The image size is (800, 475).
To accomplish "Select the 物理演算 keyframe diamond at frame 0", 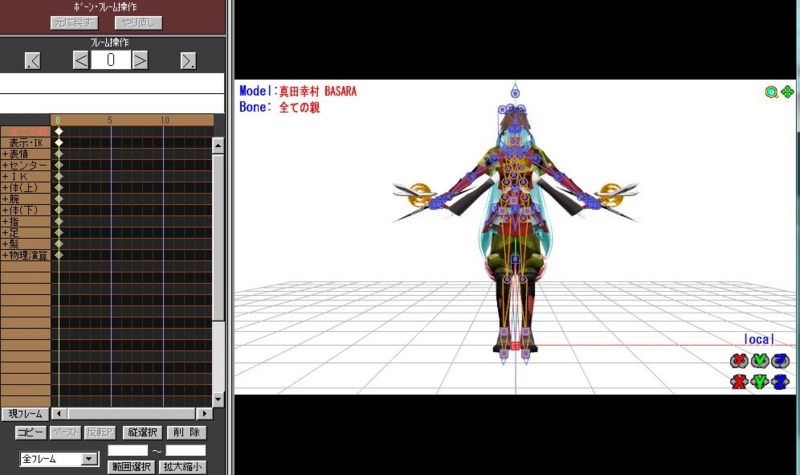I will pyautogui.click(x=59, y=255).
